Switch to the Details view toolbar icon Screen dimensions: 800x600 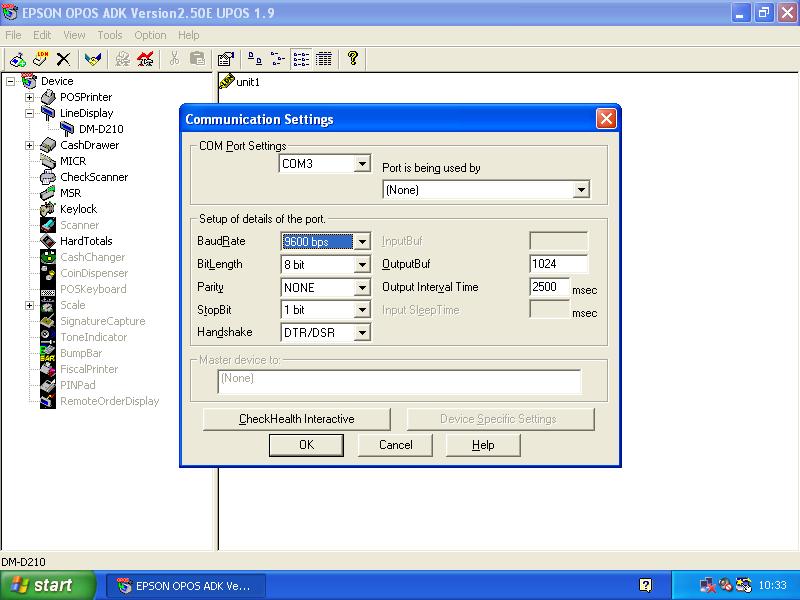click(x=324, y=59)
